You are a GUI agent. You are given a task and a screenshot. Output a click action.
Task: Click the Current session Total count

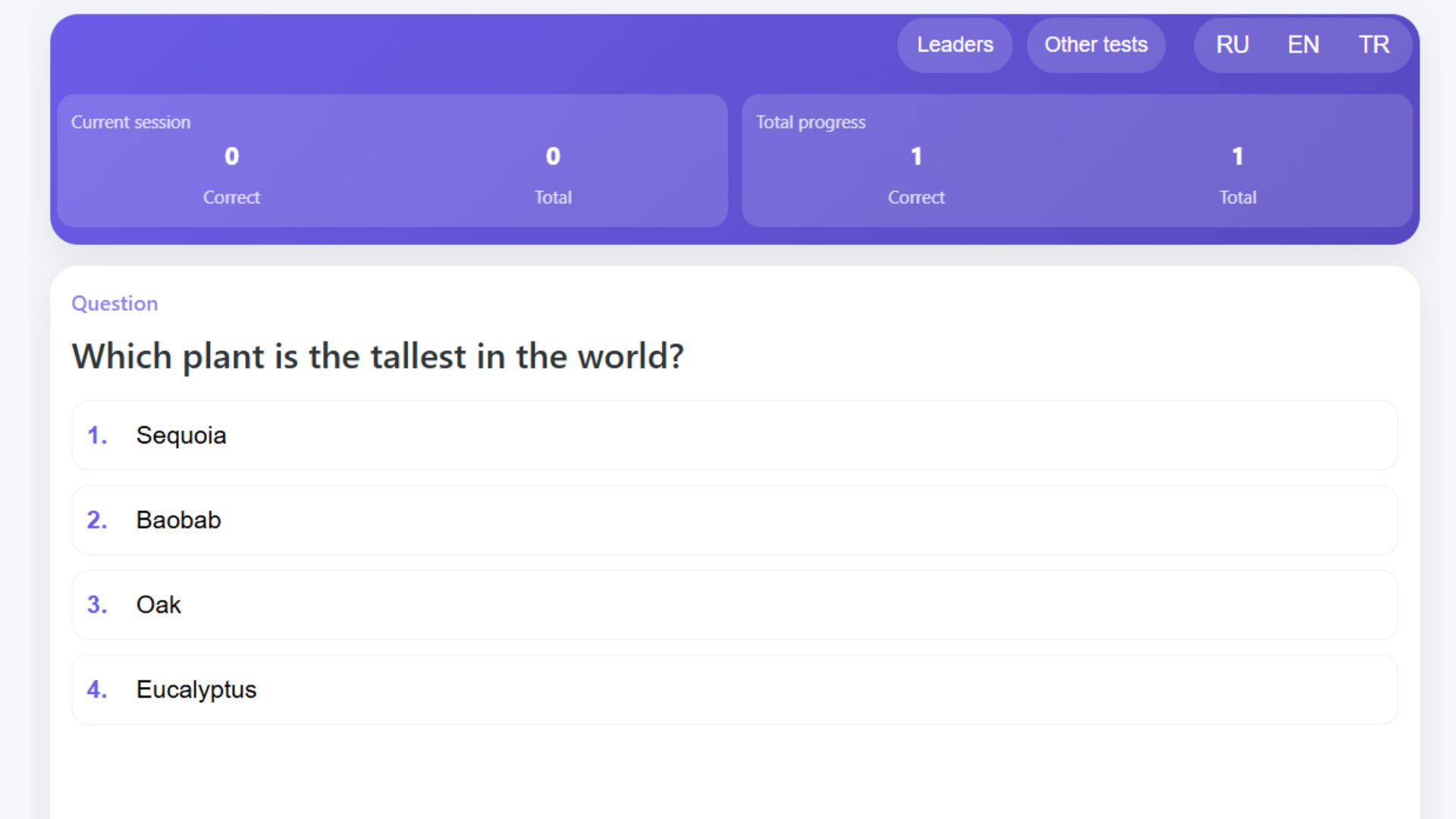pyautogui.click(x=553, y=156)
